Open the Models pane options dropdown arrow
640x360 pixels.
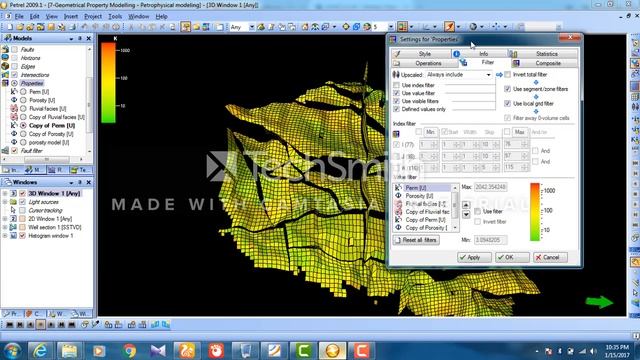pos(71,38)
